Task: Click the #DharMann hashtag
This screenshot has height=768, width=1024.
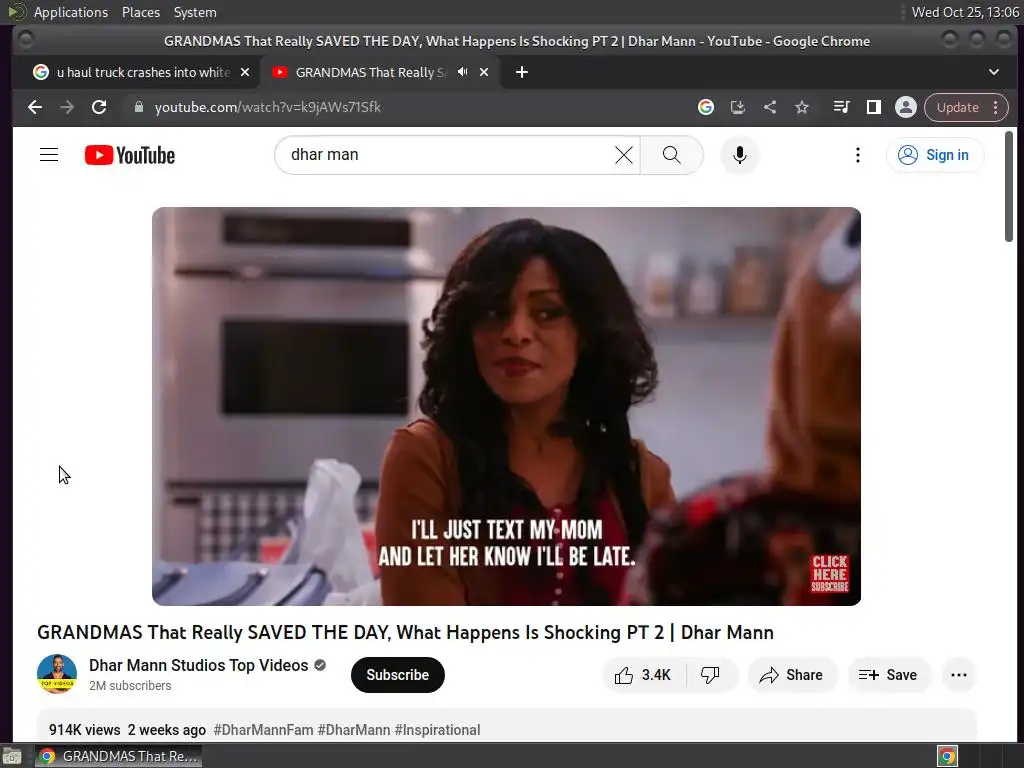Action: [354, 729]
